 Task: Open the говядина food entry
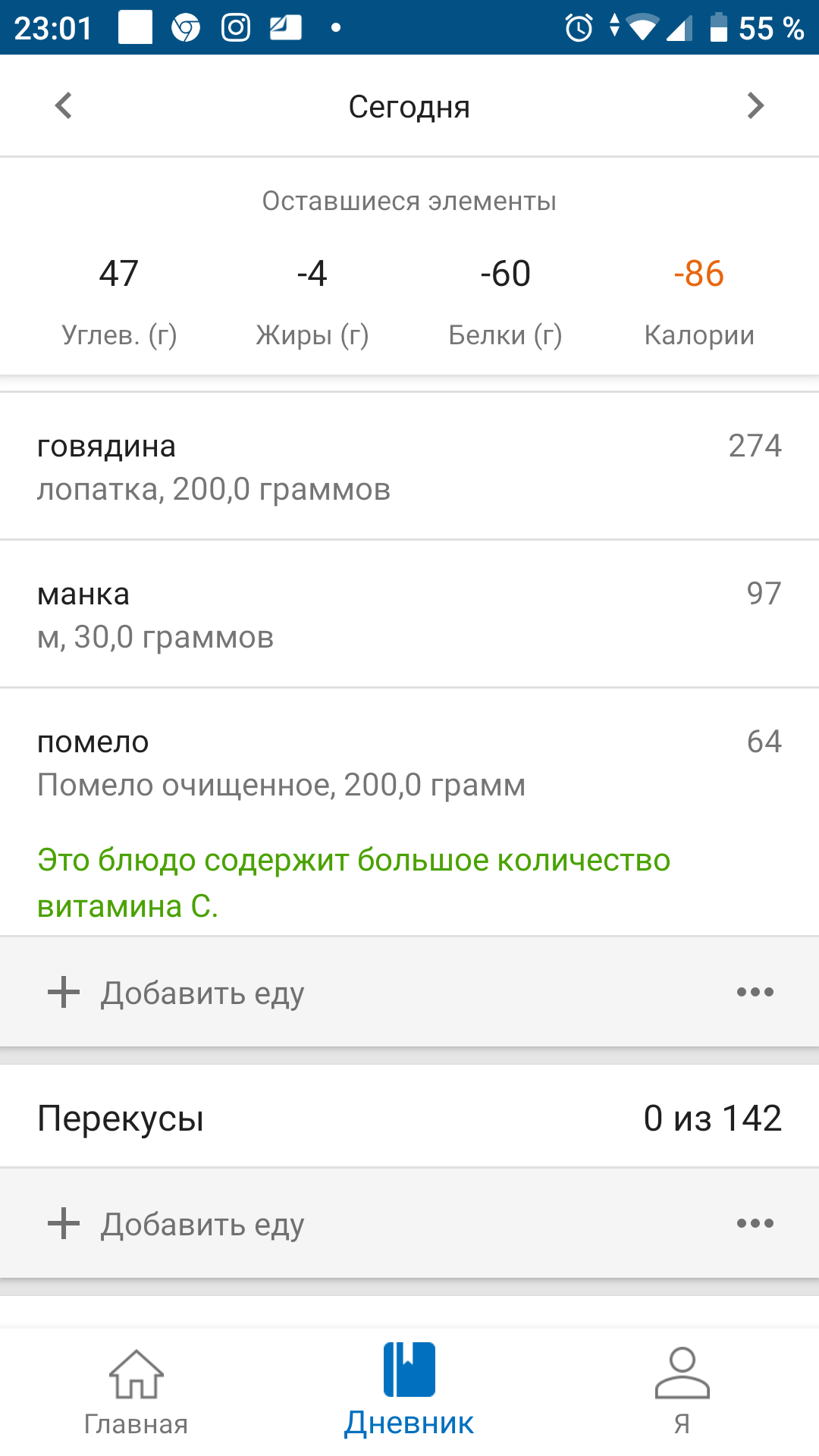tap(409, 466)
